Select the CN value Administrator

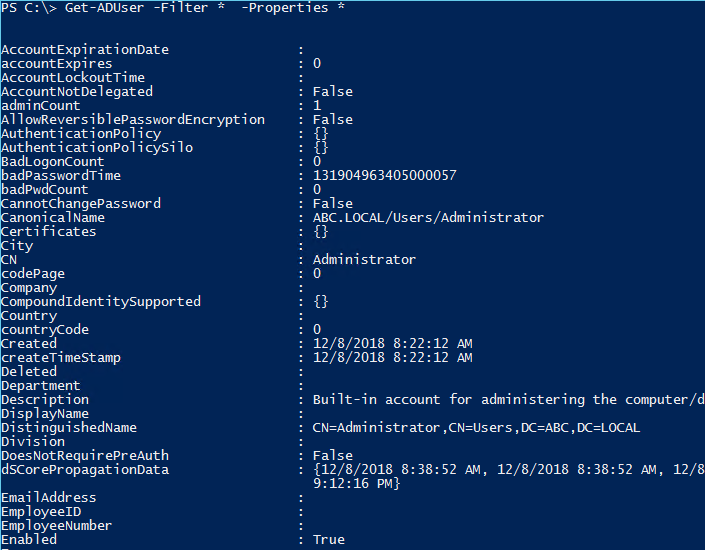(x=364, y=259)
